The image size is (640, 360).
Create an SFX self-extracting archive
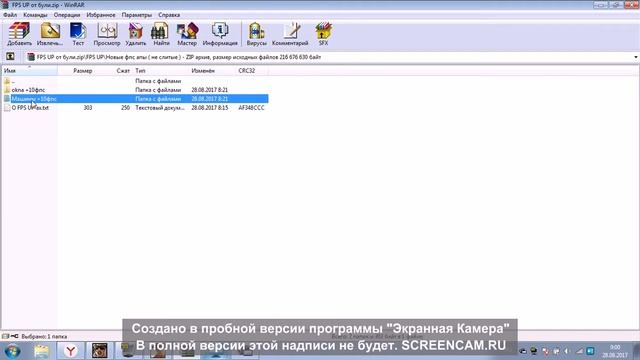pos(323,34)
